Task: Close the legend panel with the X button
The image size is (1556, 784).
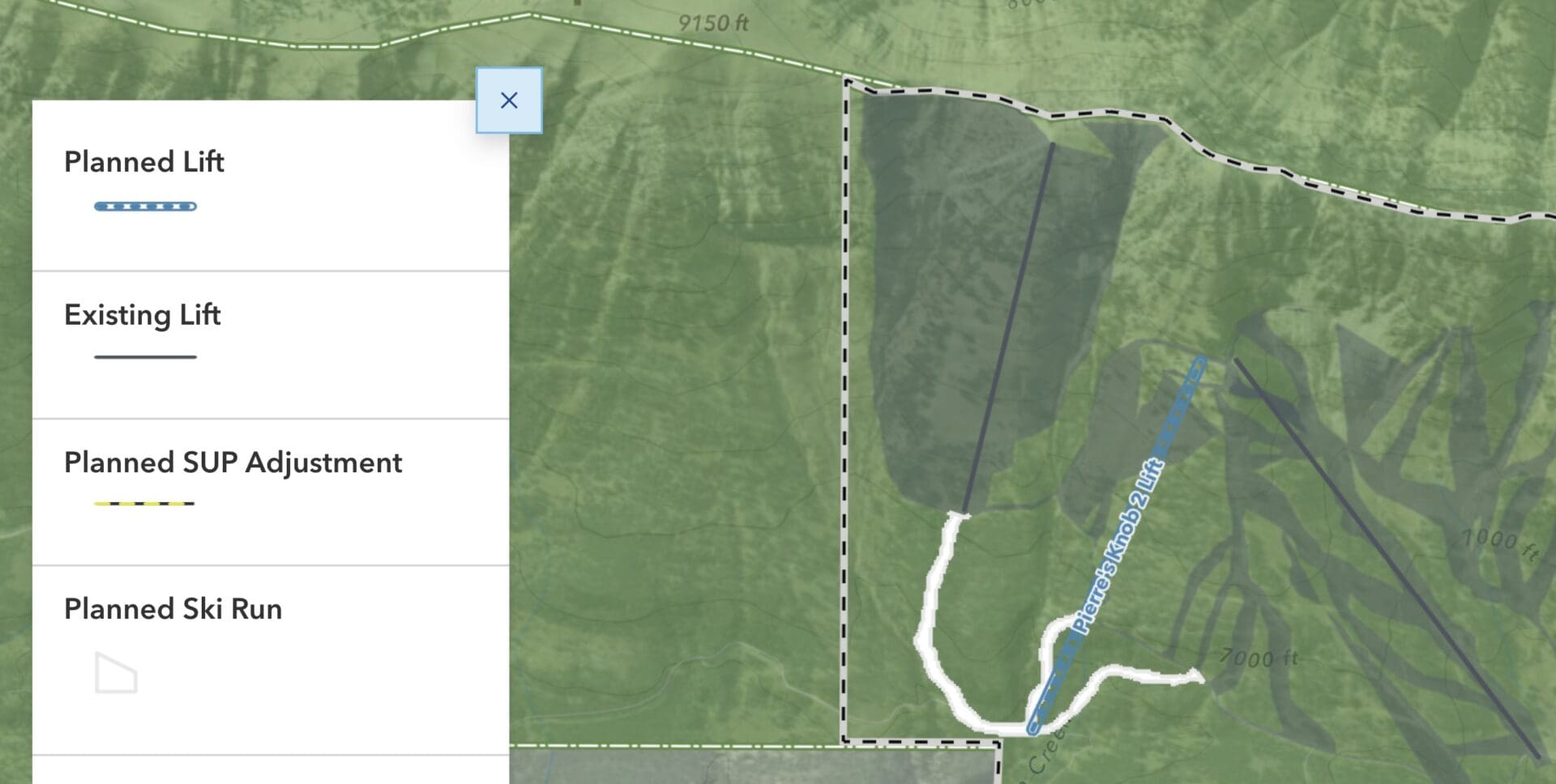Action: tap(509, 100)
